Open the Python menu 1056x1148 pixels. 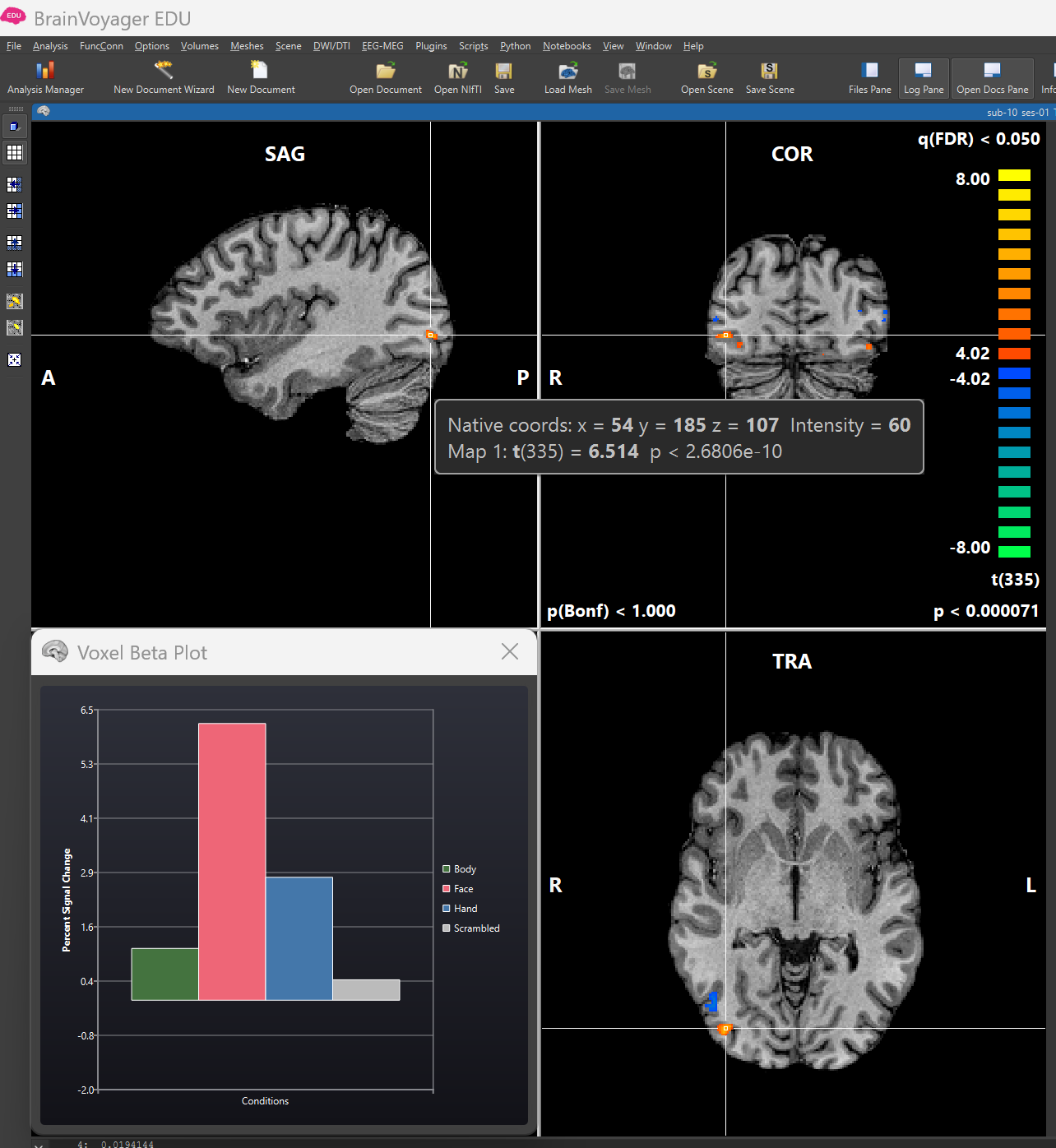[x=515, y=46]
